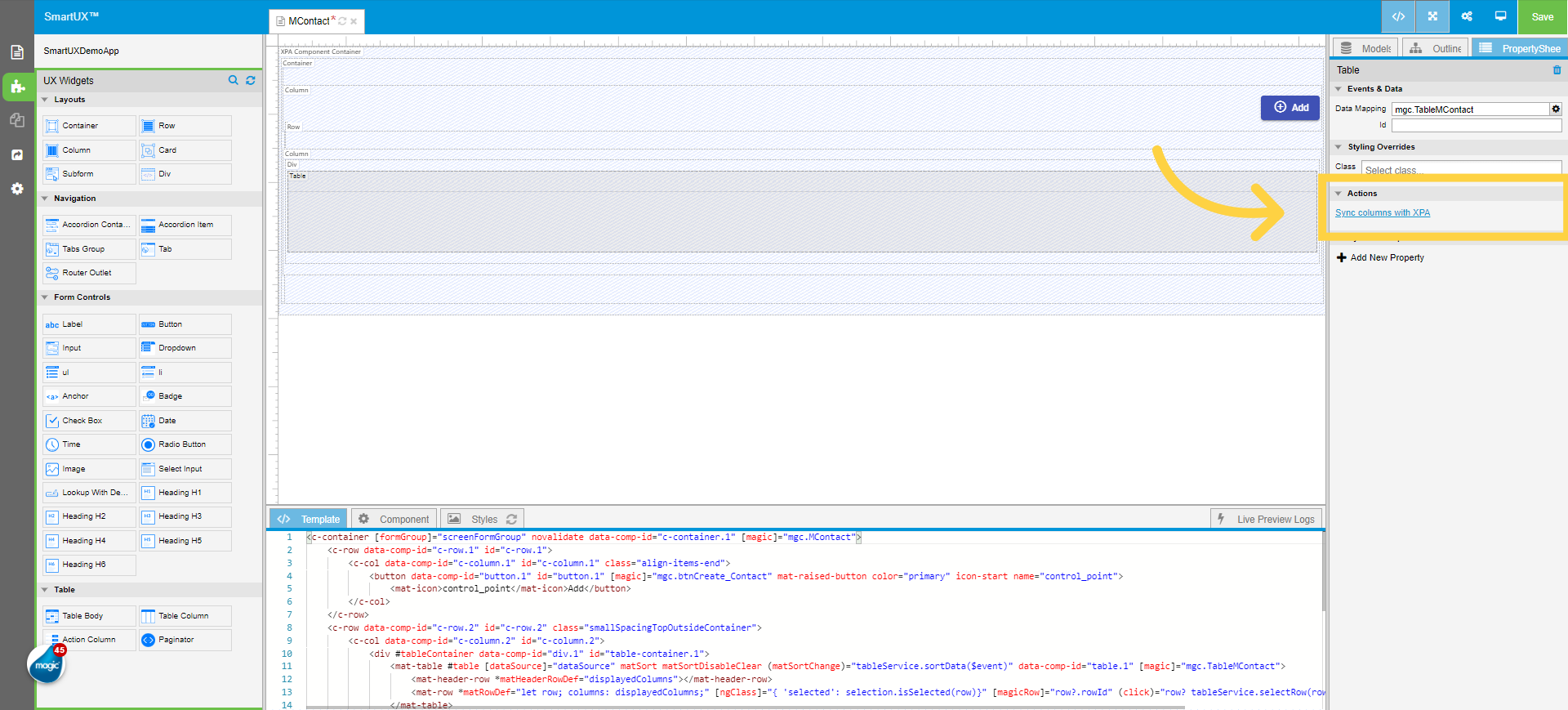The width and height of the screenshot is (1568, 710).
Task: Switch to the Models tab
Action: coord(1365,48)
